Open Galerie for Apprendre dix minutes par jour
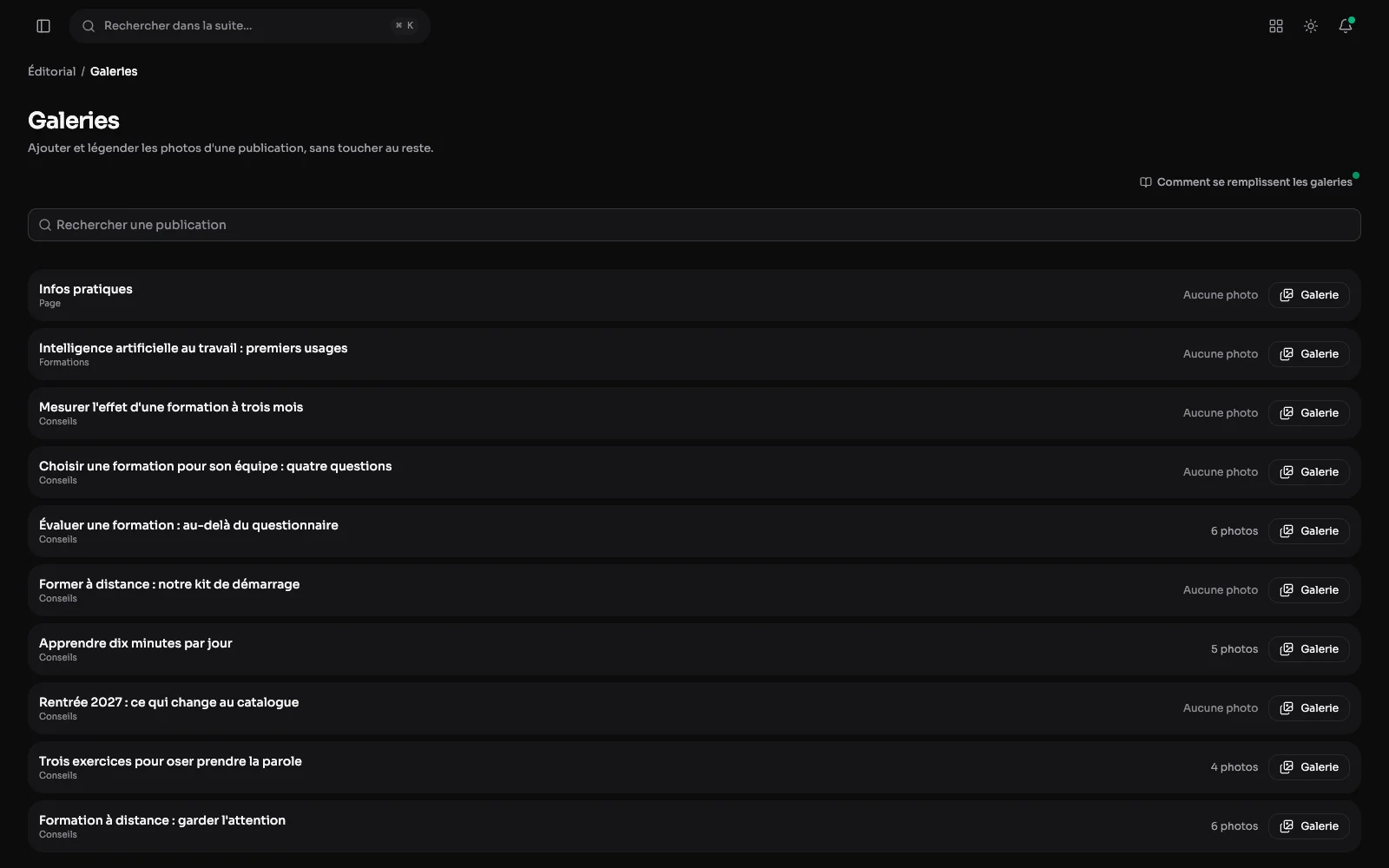Image resolution: width=1389 pixels, height=868 pixels. coord(1309,649)
